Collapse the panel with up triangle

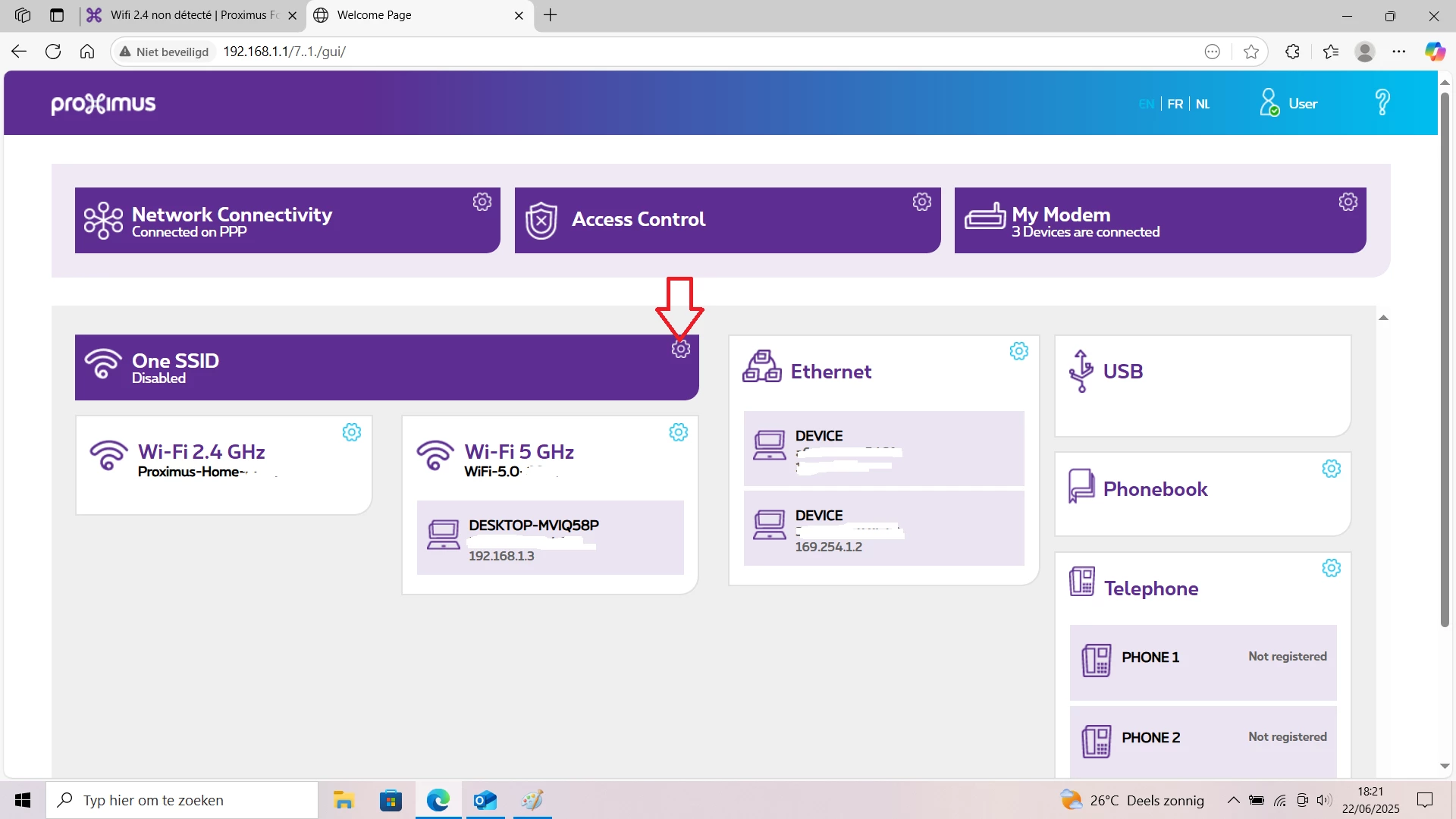[1383, 318]
